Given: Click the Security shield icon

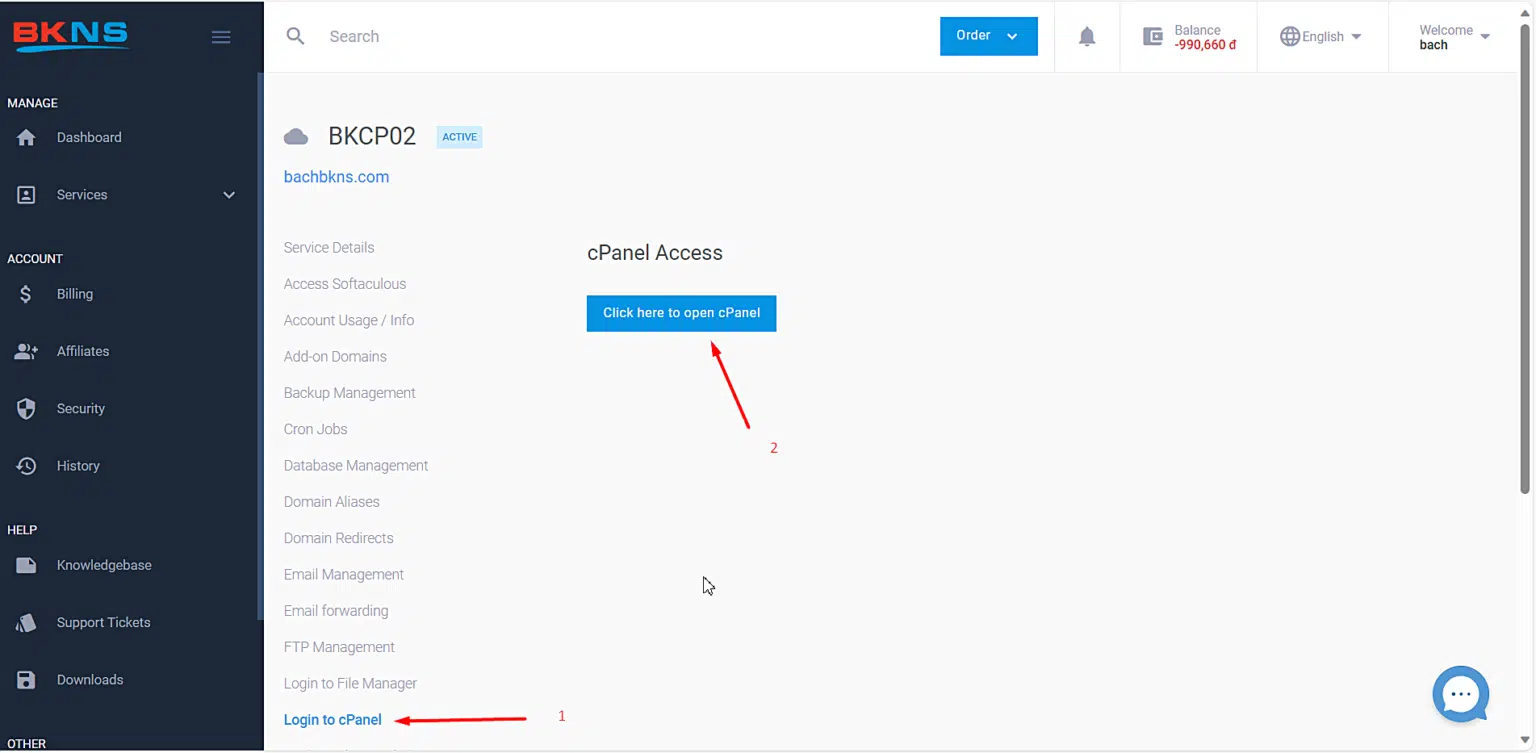Looking at the screenshot, I should [x=26, y=409].
